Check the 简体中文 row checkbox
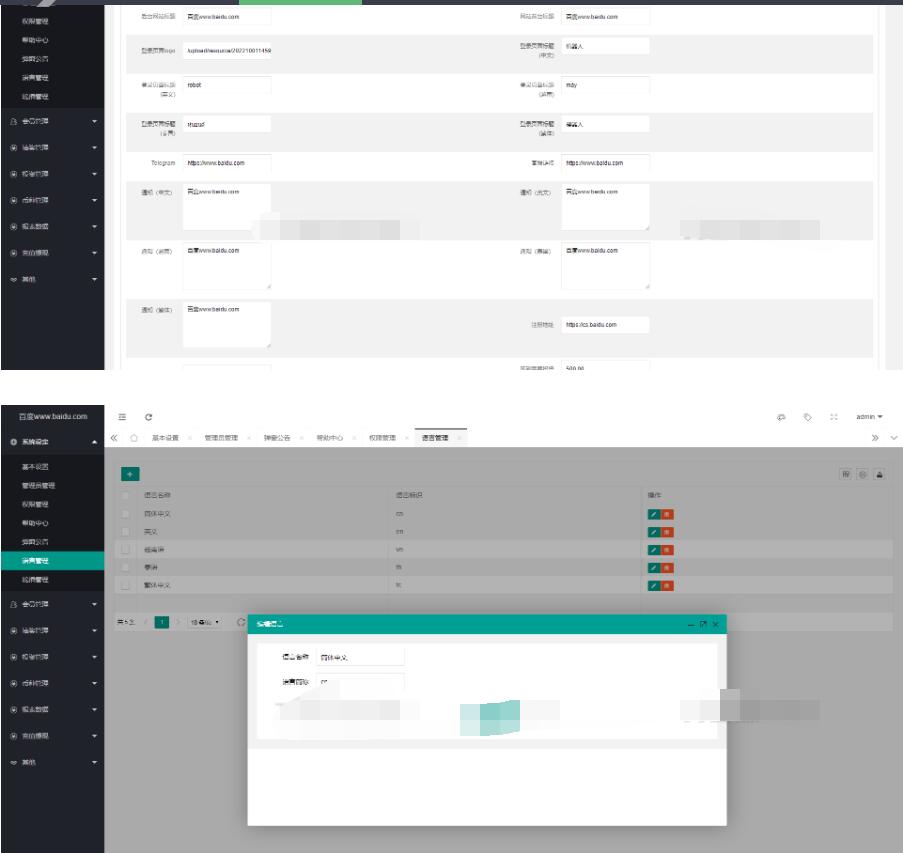 [125, 513]
